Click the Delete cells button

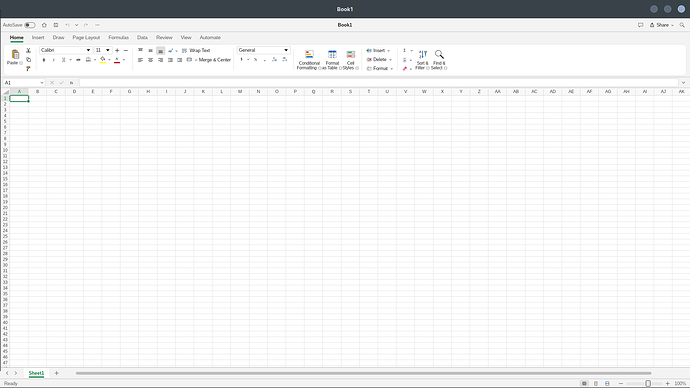pyautogui.click(x=379, y=59)
